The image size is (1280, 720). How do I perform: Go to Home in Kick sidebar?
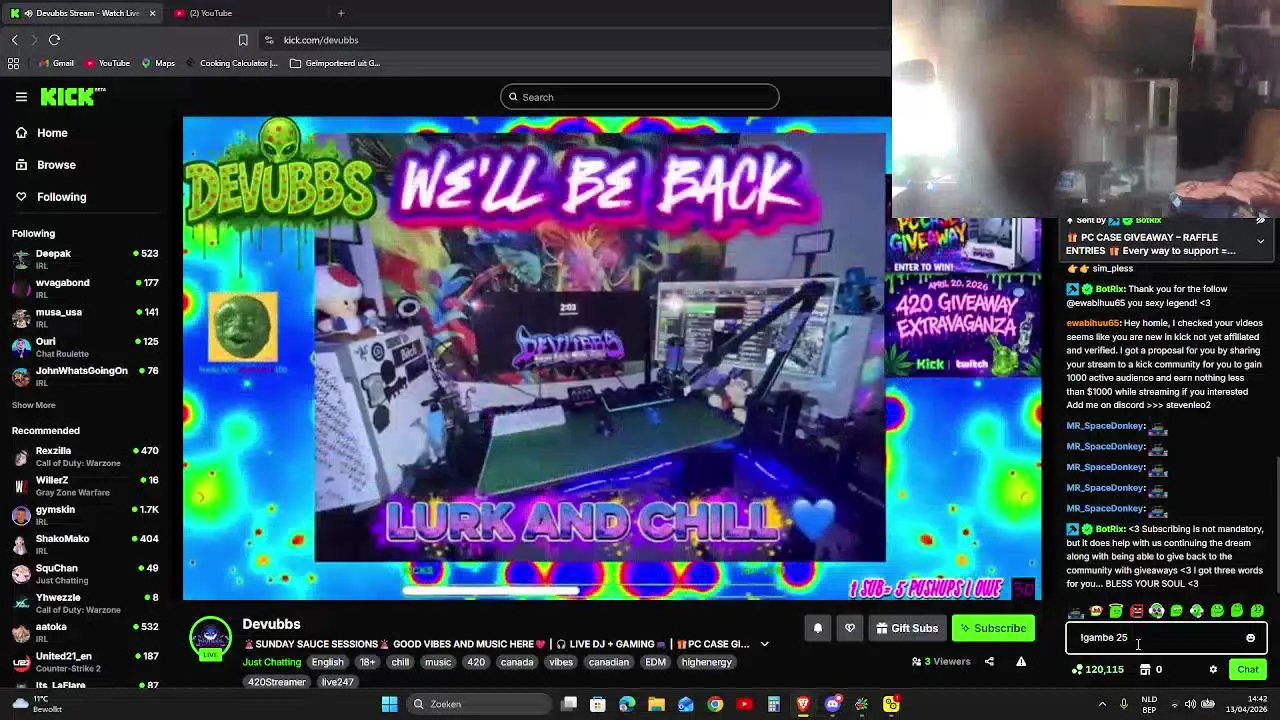(x=52, y=133)
